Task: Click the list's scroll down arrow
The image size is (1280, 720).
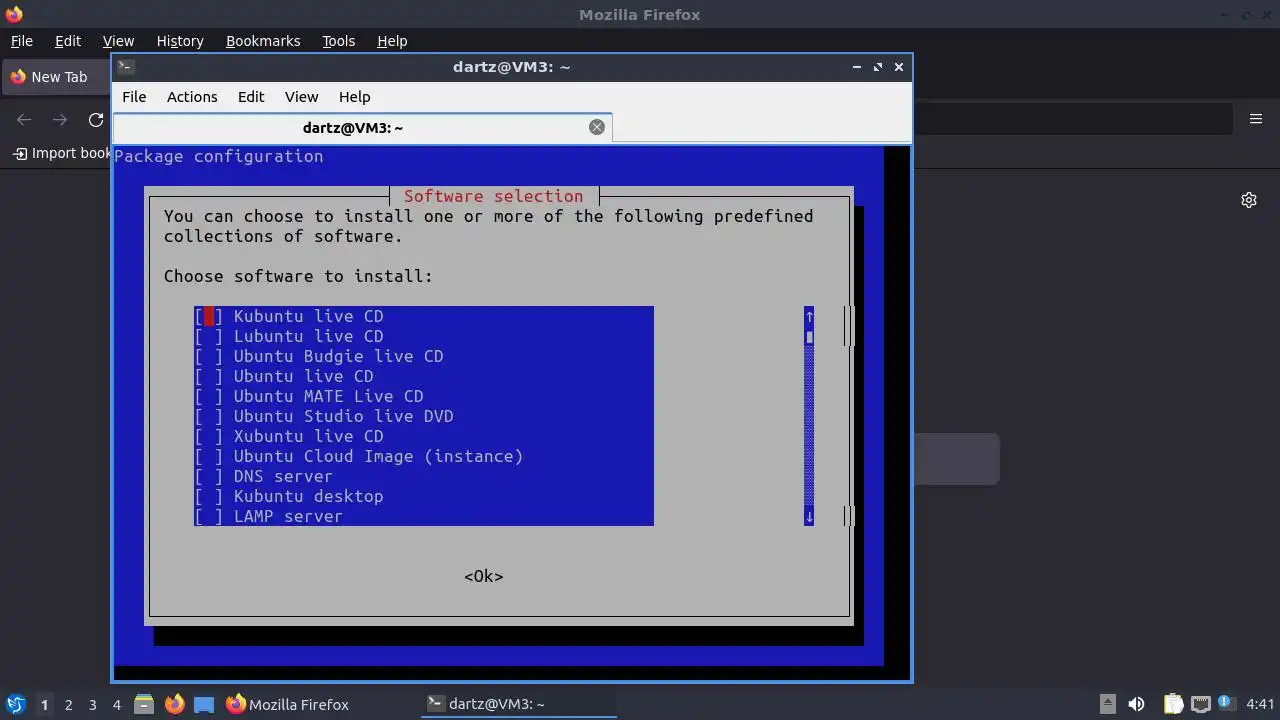Action: click(x=809, y=516)
